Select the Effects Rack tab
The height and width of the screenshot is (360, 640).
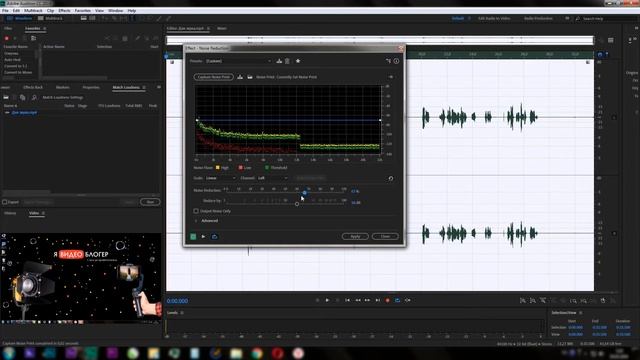tap(33, 87)
